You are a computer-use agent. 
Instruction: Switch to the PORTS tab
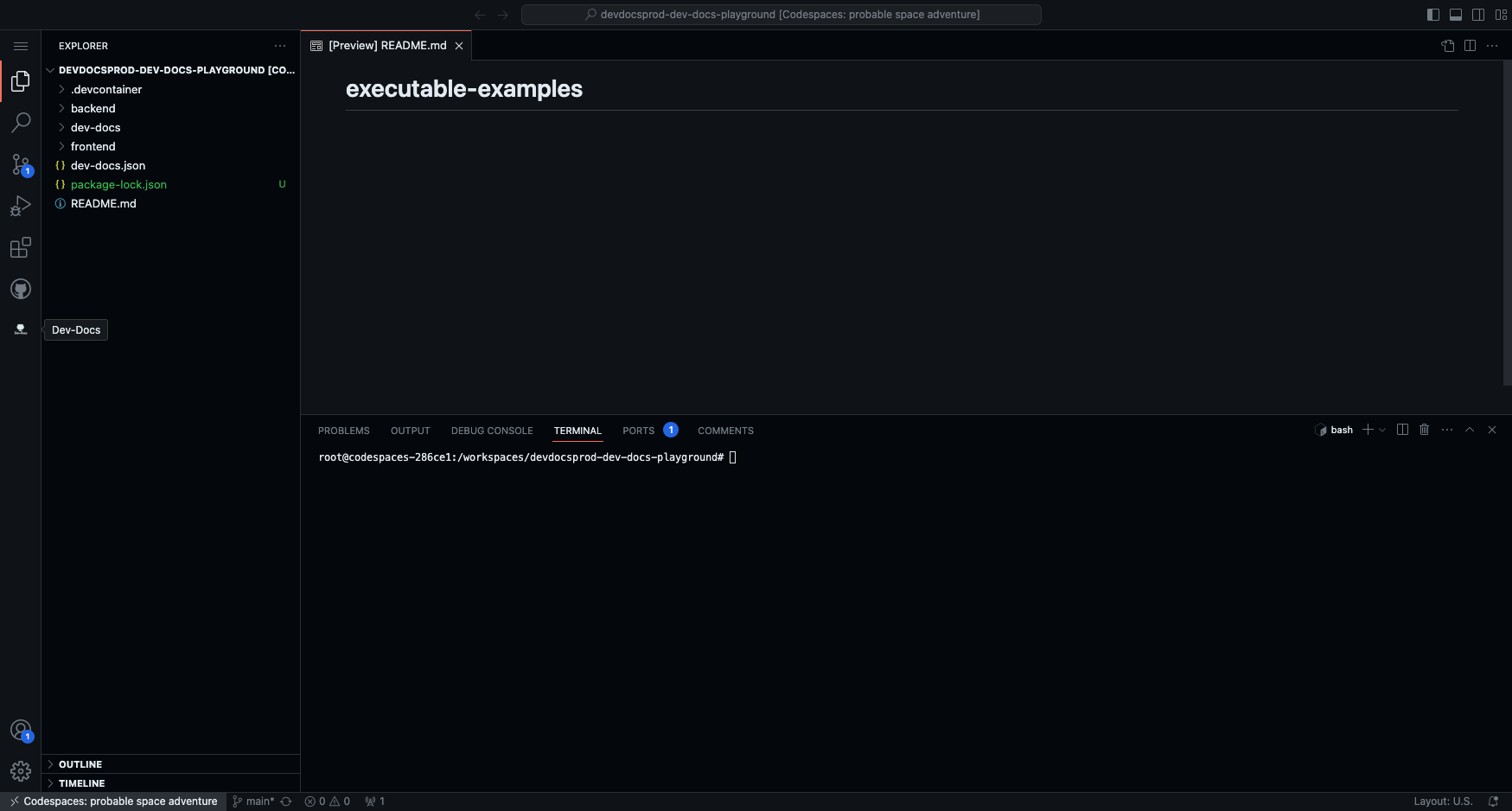coord(638,431)
